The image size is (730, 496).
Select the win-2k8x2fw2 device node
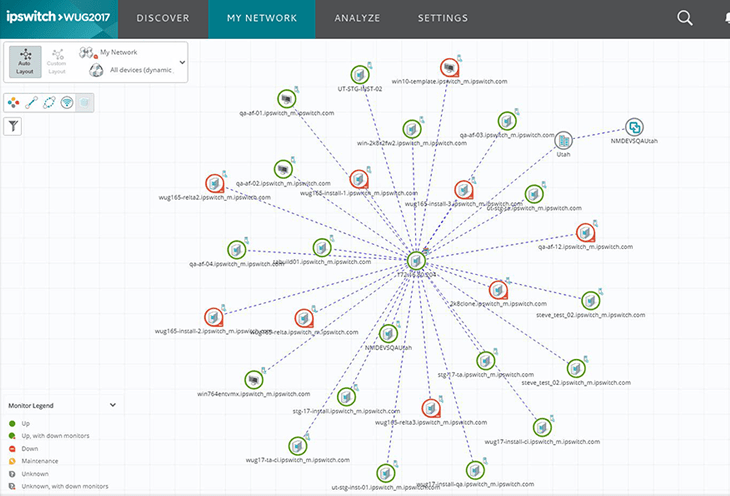point(412,129)
